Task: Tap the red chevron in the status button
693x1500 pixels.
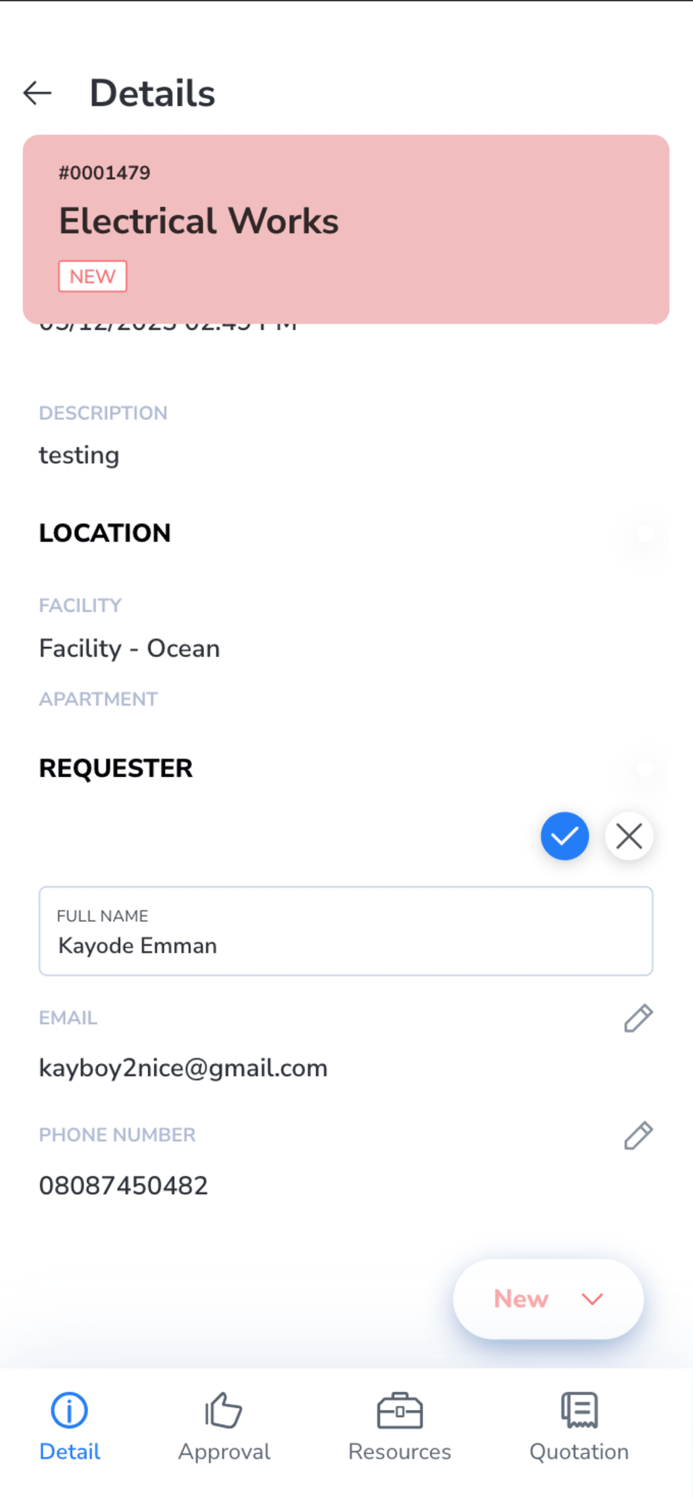Action: [x=592, y=1299]
